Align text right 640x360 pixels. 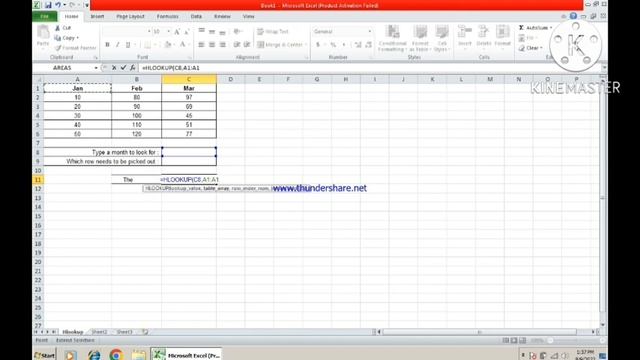point(222,44)
